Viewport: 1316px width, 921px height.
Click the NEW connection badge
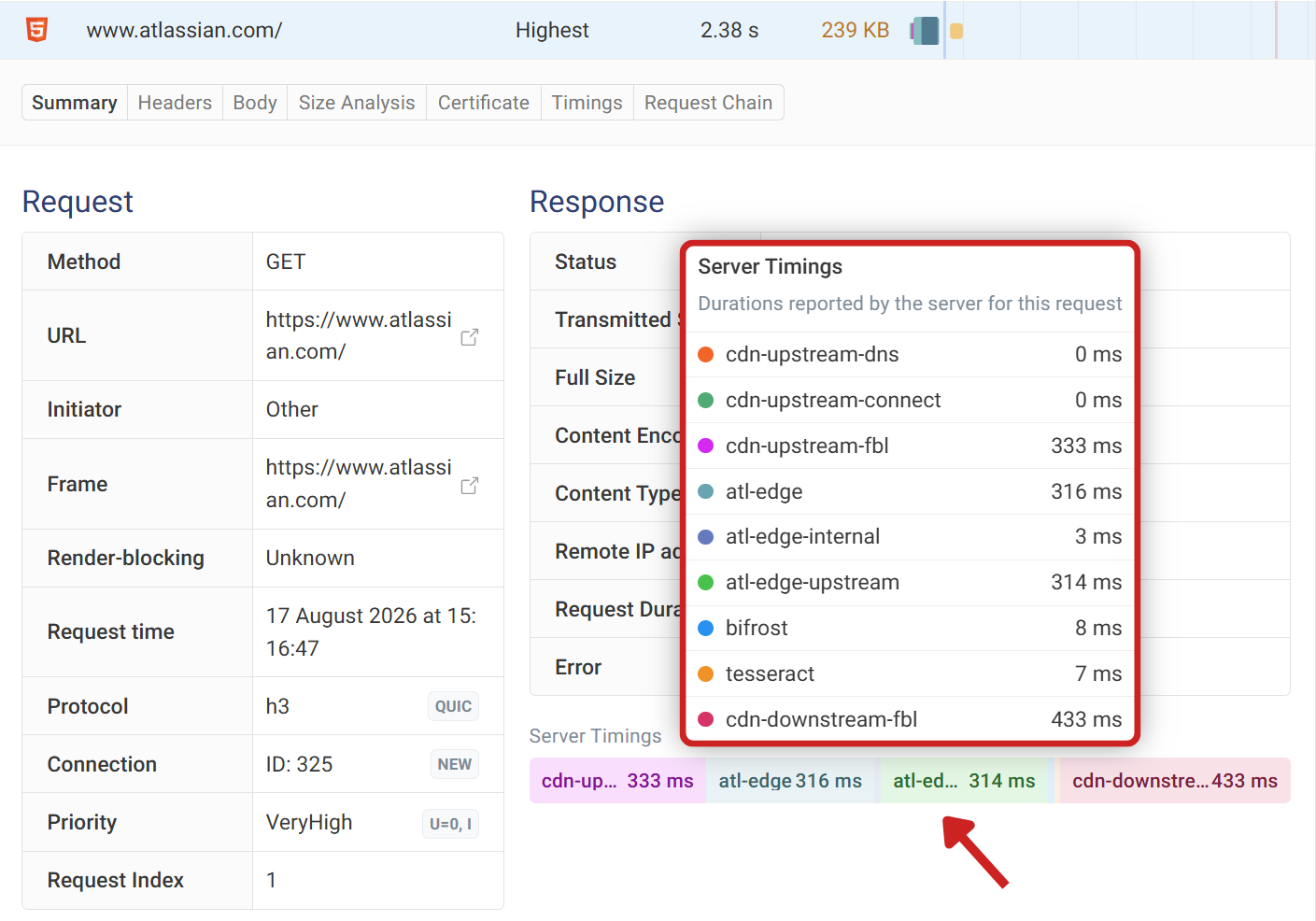tap(455, 764)
